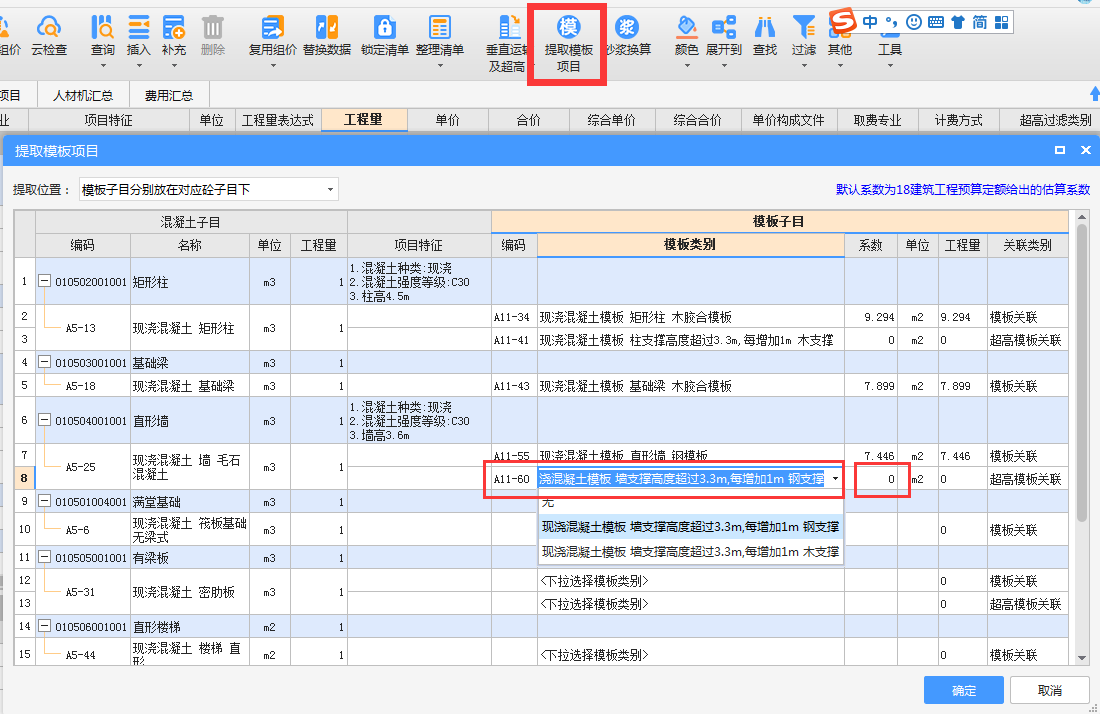Toggle Sogou punctuation mode icon
Viewport: 1100px width, 714px height.
click(x=891, y=22)
